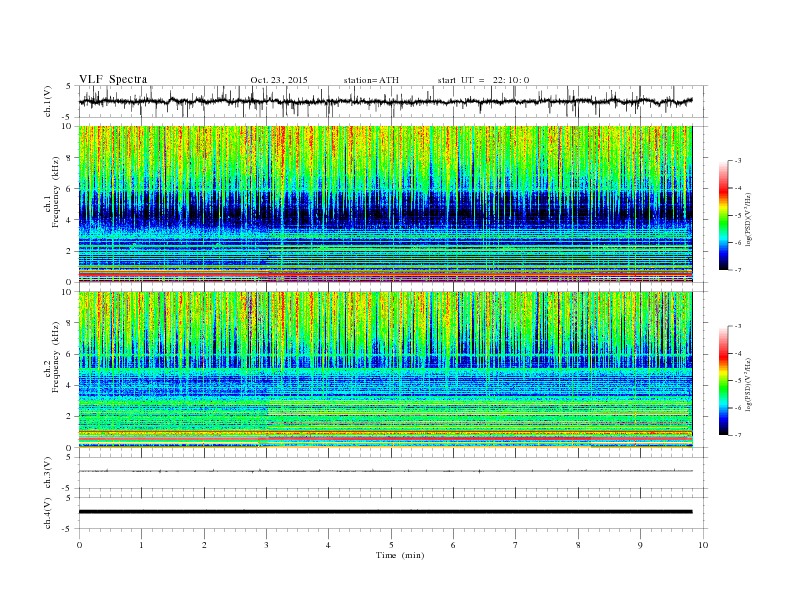Click the ch.2 spectrogram color scale bar
The width and height of the screenshot is (792, 612).
pos(723,380)
